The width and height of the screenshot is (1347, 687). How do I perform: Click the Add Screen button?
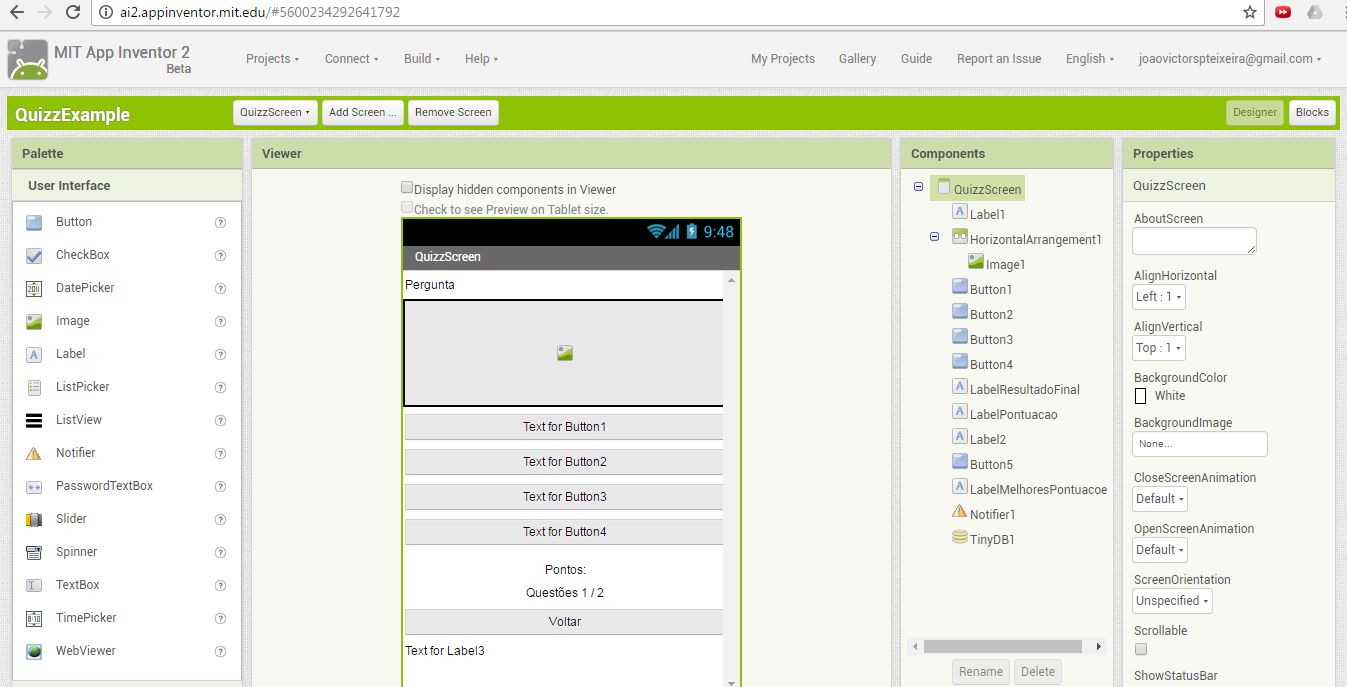[x=363, y=112]
